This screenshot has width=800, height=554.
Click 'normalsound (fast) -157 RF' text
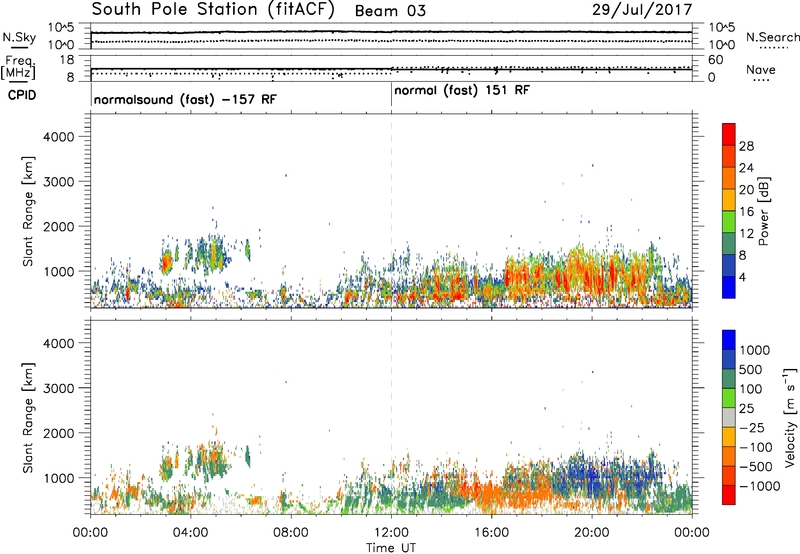pyautogui.click(x=185, y=99)
